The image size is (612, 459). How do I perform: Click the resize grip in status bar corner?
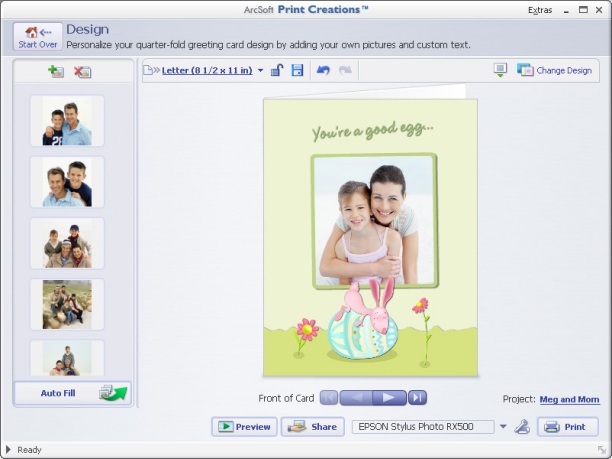601,450
